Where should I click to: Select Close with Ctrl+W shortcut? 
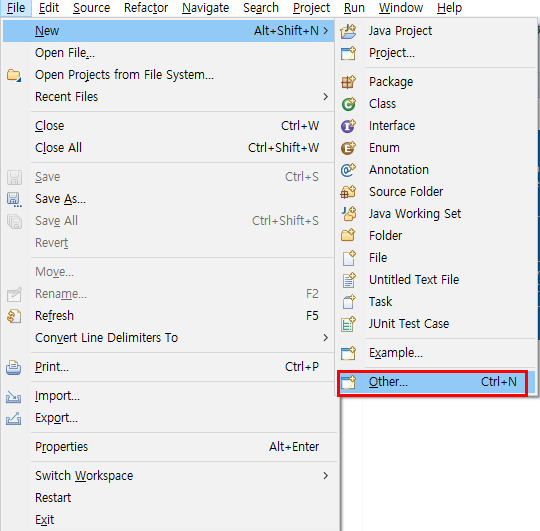168,126
